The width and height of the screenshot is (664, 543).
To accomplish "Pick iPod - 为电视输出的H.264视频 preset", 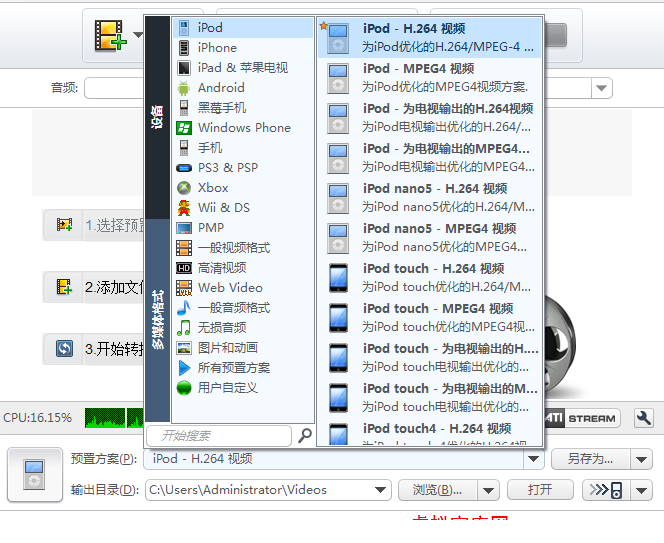I will [x=429, y=118].
